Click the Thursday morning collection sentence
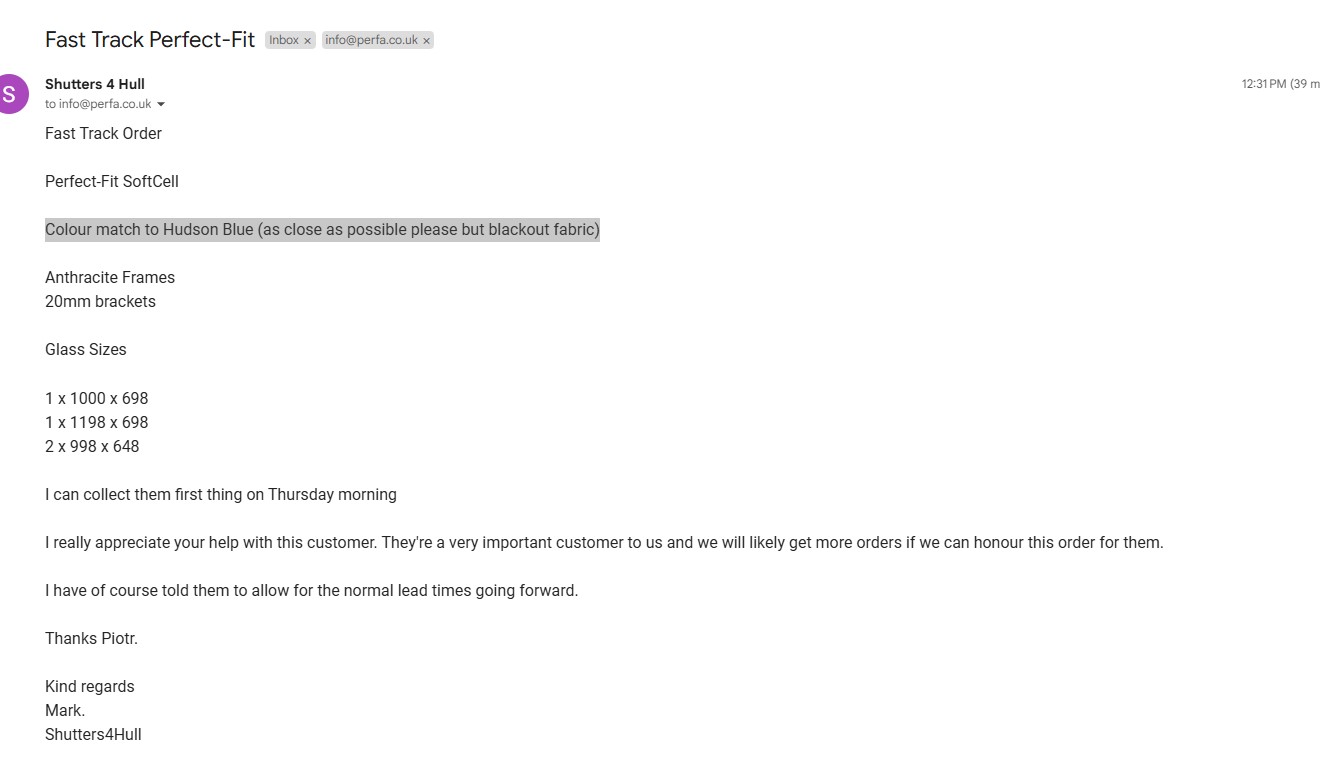 click(x=220, y=495)
